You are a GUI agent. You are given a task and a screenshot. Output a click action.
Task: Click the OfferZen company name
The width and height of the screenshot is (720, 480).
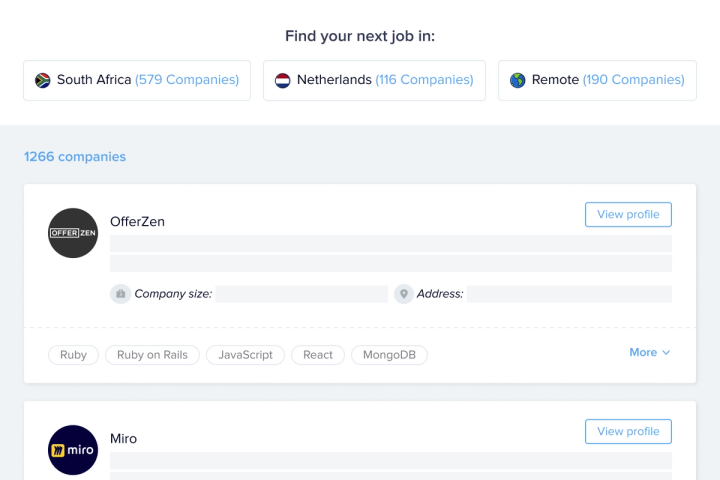[137, 221]
